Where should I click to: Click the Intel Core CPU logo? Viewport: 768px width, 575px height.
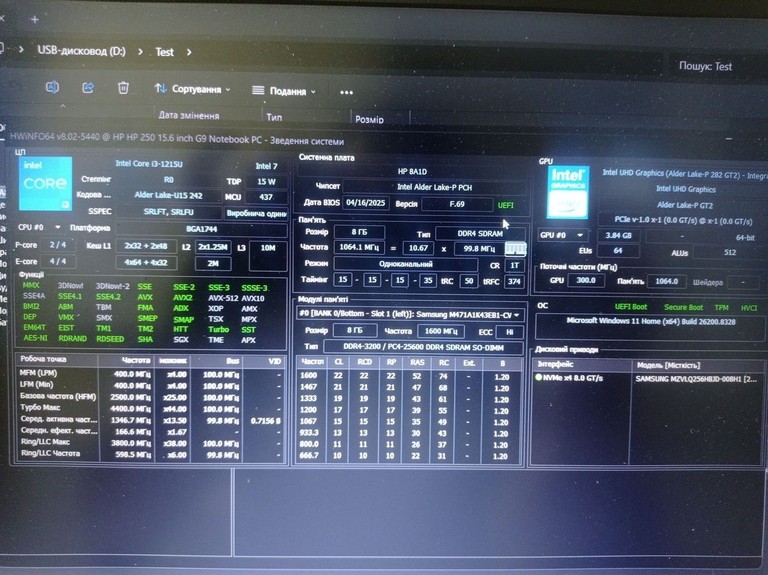click(x=46, y=184)
